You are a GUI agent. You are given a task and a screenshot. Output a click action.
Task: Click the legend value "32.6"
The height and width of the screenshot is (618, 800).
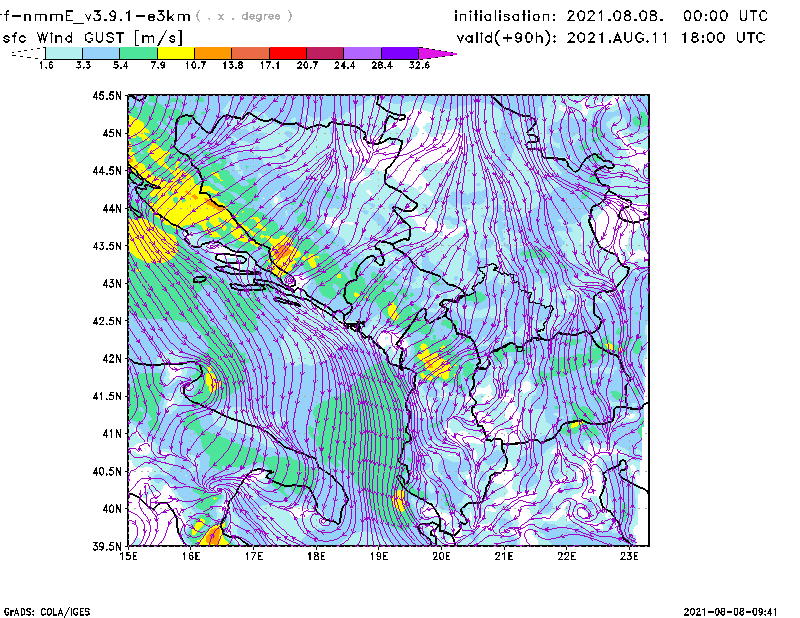click(419, 65)
